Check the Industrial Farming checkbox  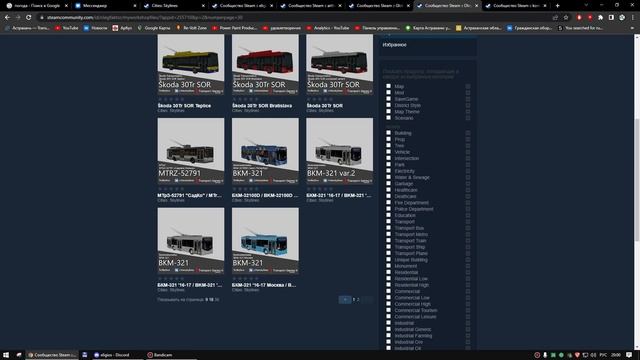click(389, 335)
